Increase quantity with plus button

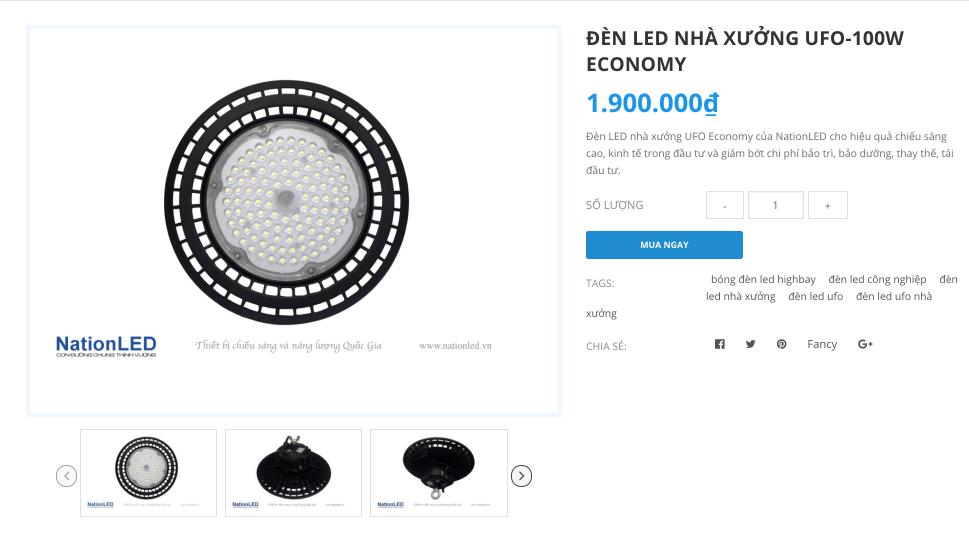tap(827, 205)
